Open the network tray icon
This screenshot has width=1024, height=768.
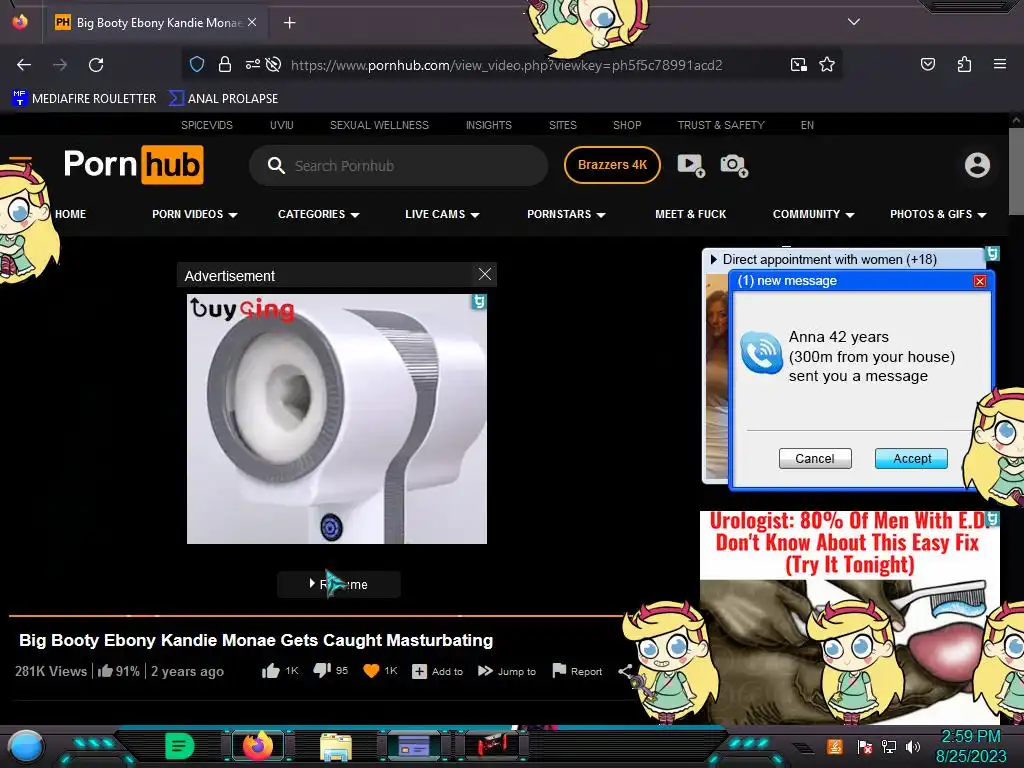889,746
